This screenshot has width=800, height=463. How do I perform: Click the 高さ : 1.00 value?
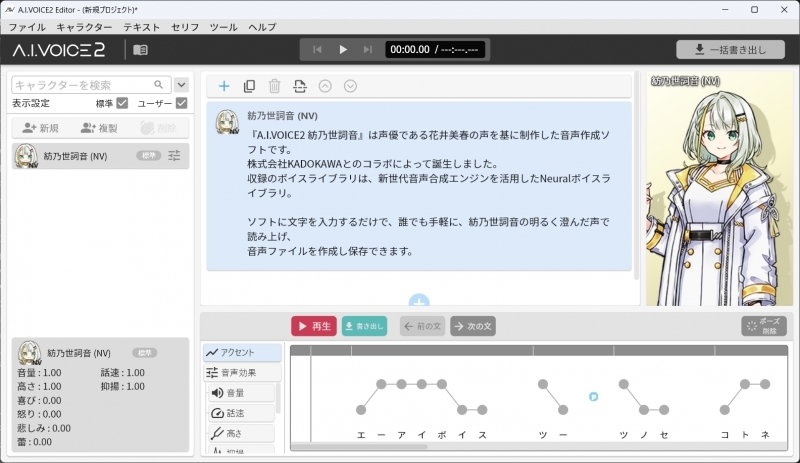point(39,386)
